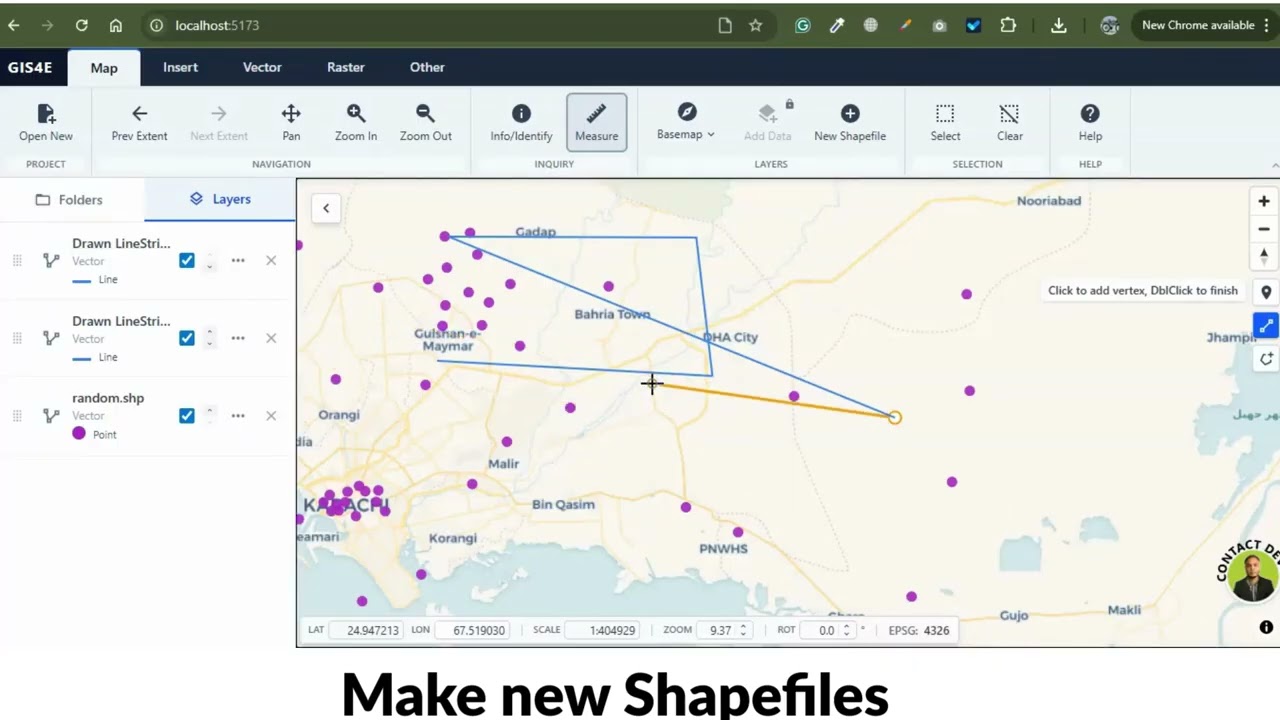The height and width of the screenshot is (720, 1280).
Task: Click reorder arrows for second Drawn LineString layer
Action: pyautogui.click(x=210, y=338)
